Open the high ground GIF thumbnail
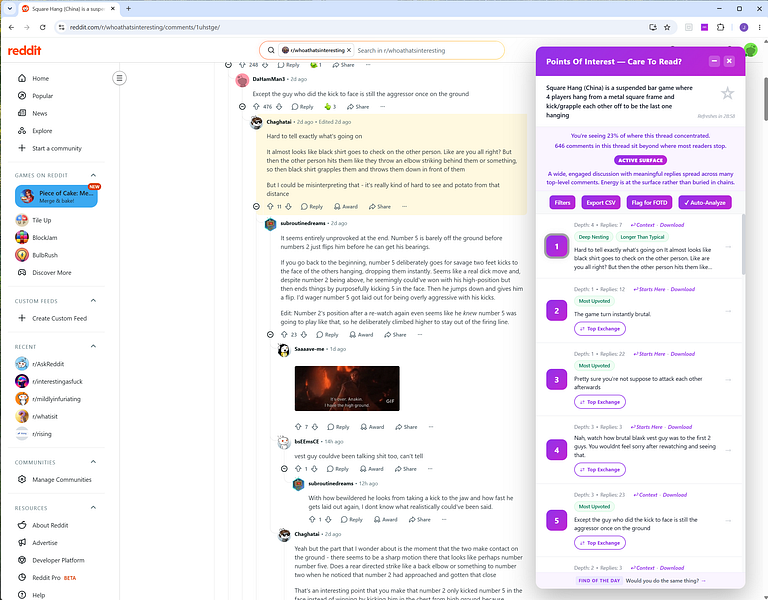Image resolution: width=768 pixels, height=600 pixels. pyautogui.click(x=347, y=388)
